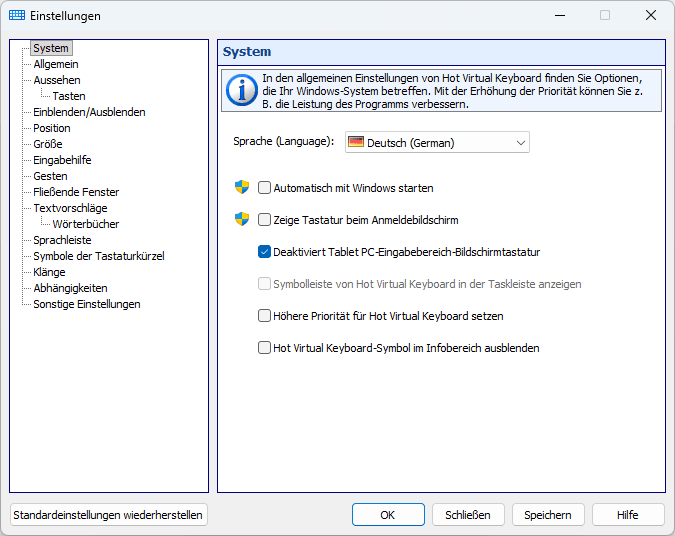Click the blue info icon
Viewport: 675px width, 536px height.
[x=242, y=91]
